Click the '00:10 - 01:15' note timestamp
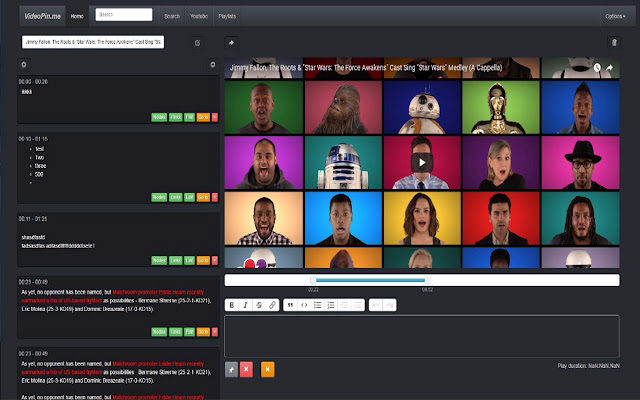Image resolution: width=640 pixels, height=400 pixels. (x=33, y=139)
